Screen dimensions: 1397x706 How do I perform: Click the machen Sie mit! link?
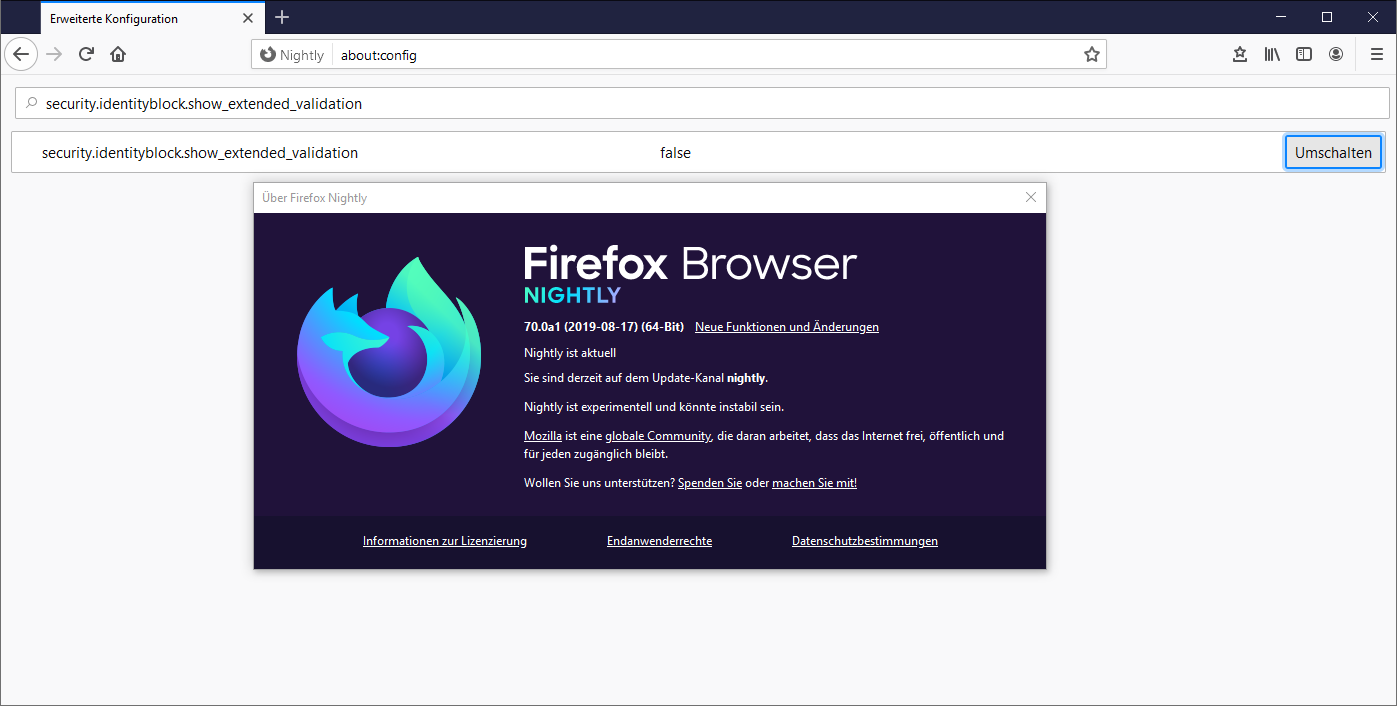tap(814, 483)
